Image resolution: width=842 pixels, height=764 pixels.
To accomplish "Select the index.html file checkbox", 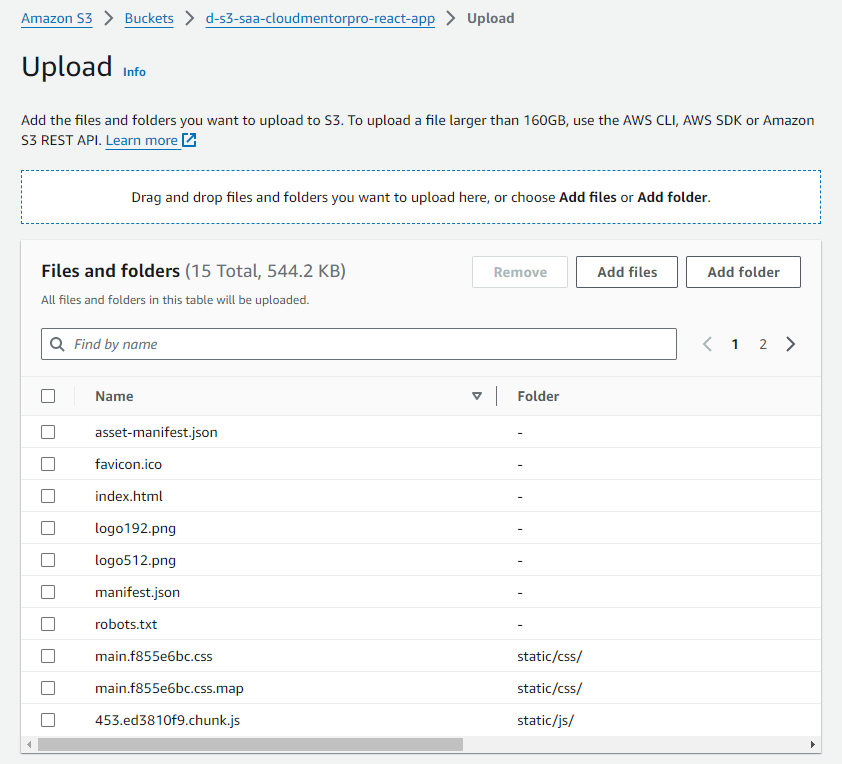I will 48,496.
